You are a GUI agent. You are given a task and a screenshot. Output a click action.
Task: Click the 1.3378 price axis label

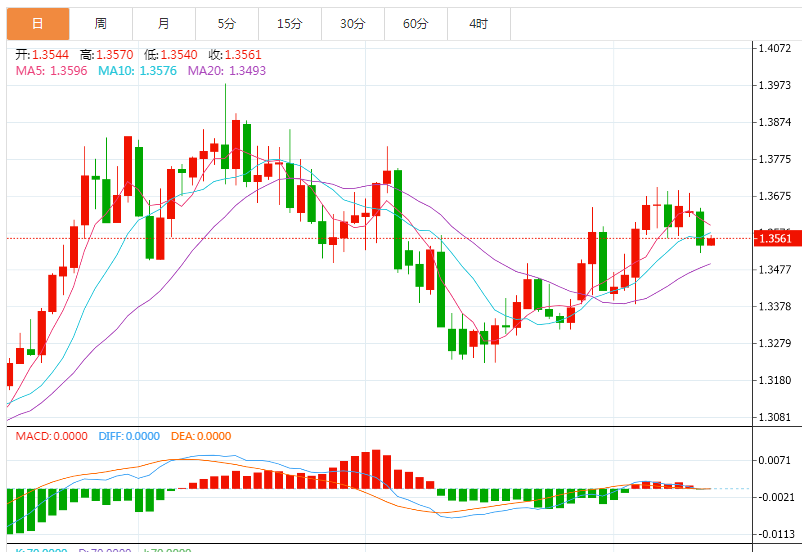774,306
